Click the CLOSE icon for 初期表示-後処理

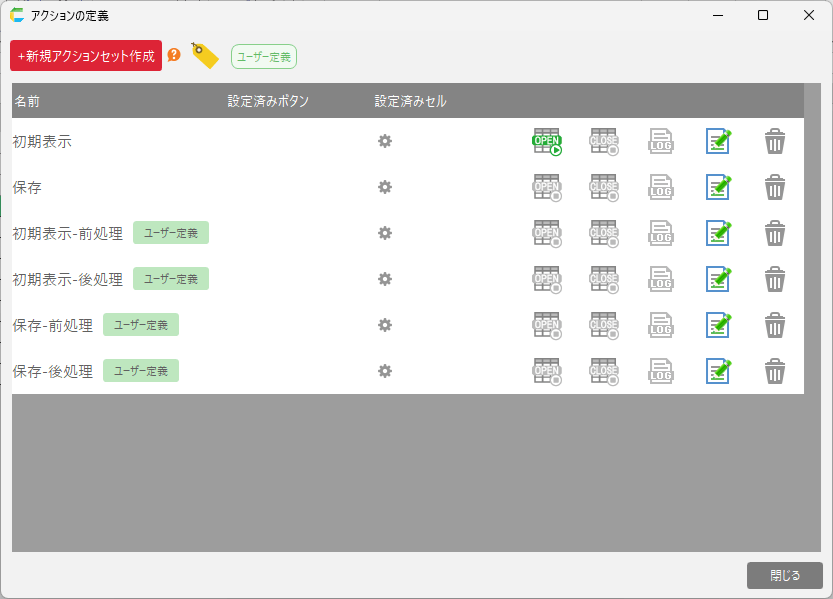pos(604,280)
